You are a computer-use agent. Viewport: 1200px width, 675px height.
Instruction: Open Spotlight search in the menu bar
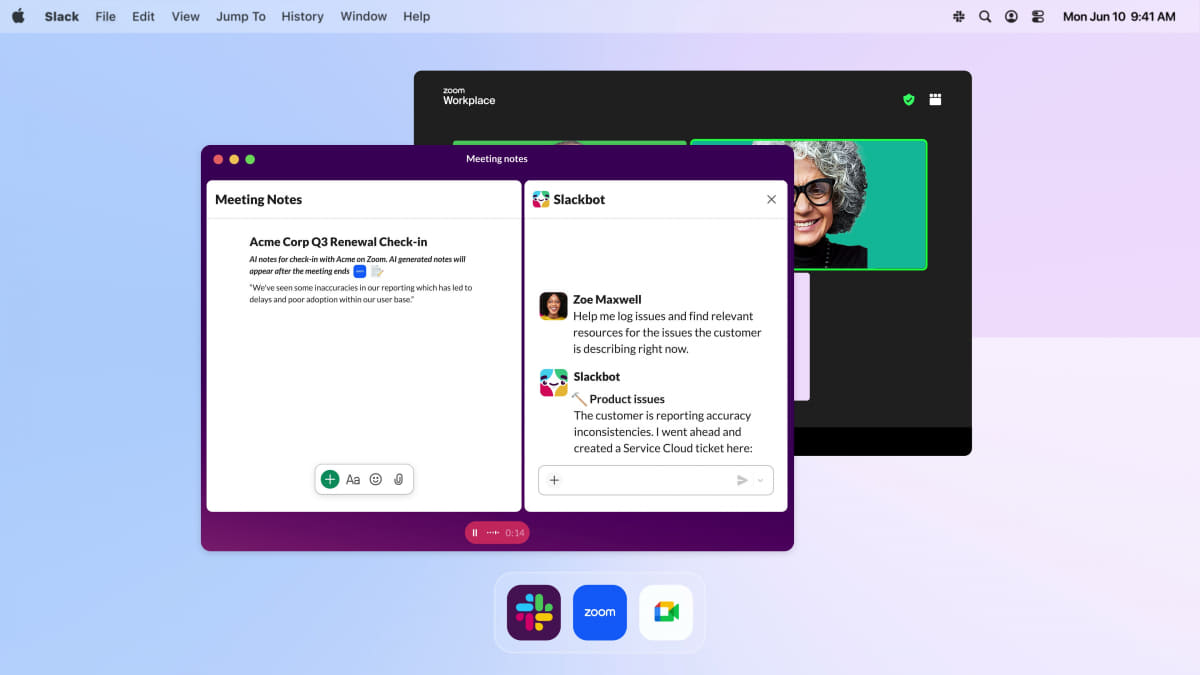tap(985, 16)
